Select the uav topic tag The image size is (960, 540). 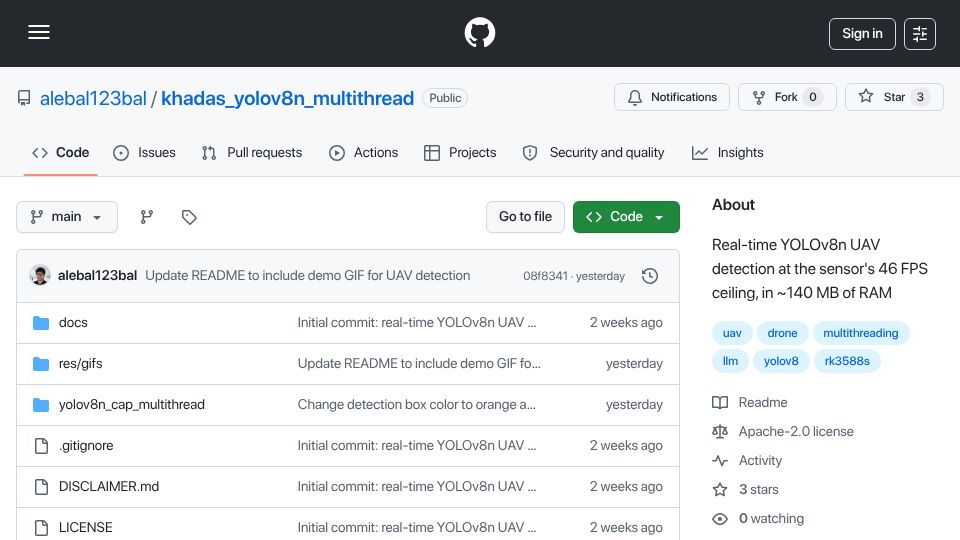pyautogui.click(x=732, y=333)
